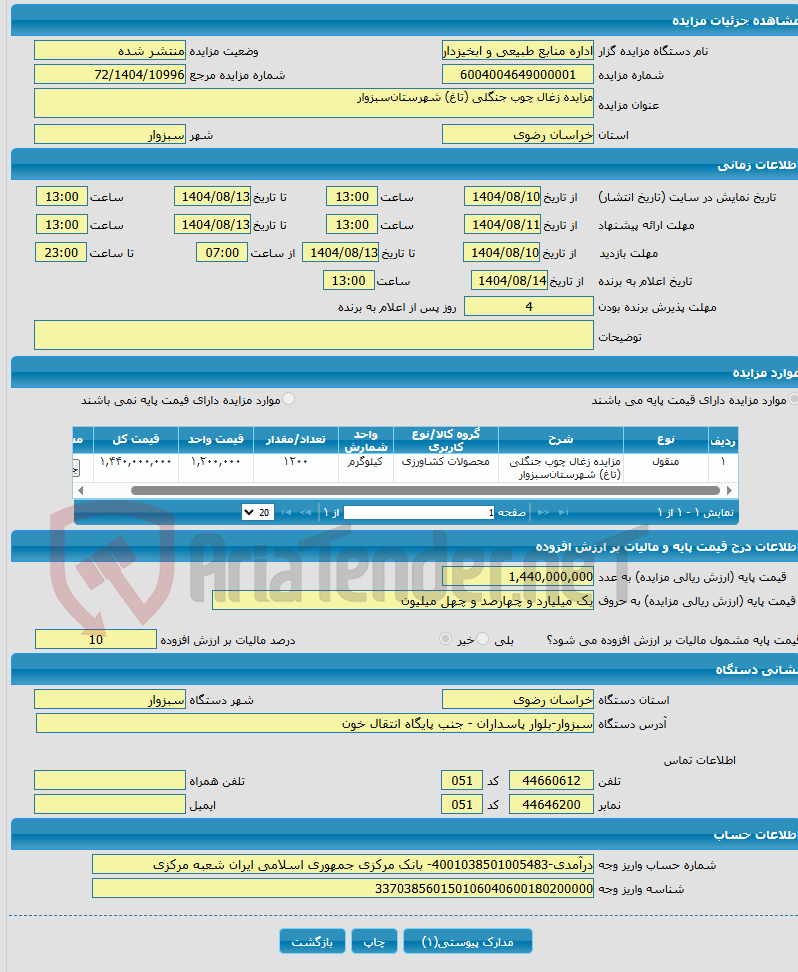This screenshot has height=972, width=798.
Task: Click proposal deadline start date 1404/08/11
Action: [x=503, y=224]
